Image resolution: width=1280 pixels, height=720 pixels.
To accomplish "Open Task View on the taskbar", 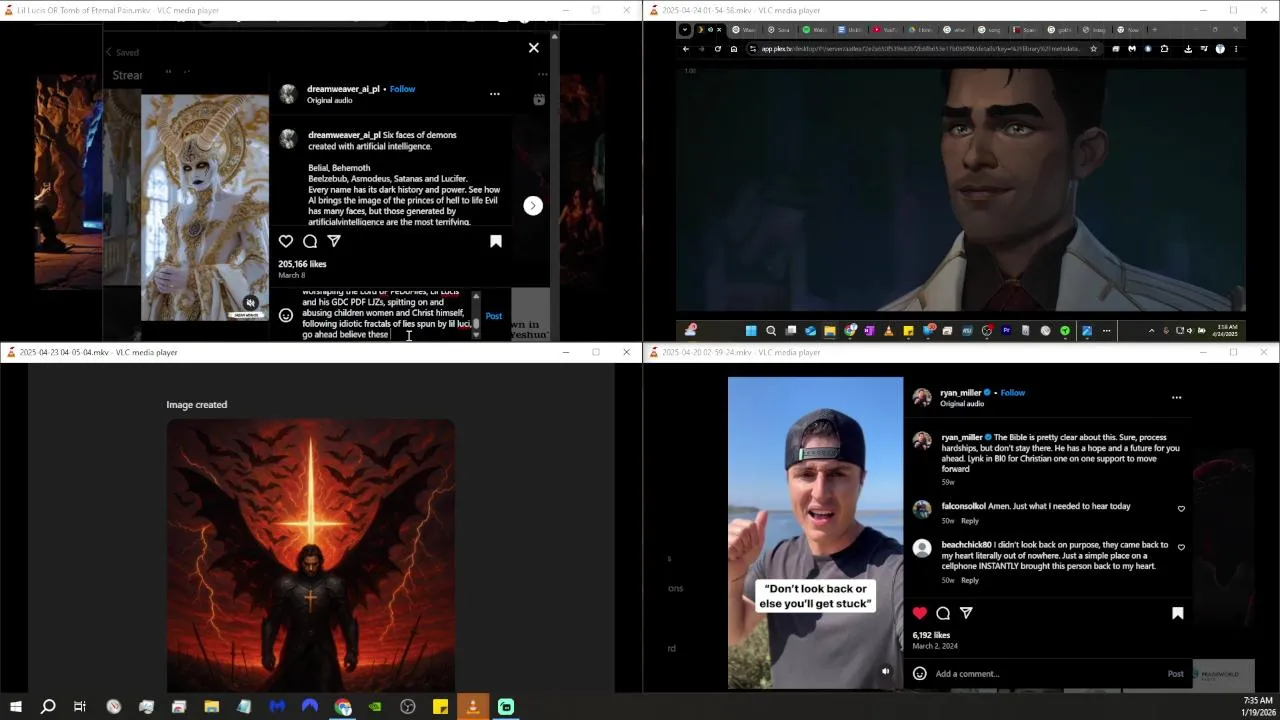I will pyautogui.click(x=80, y=707).
